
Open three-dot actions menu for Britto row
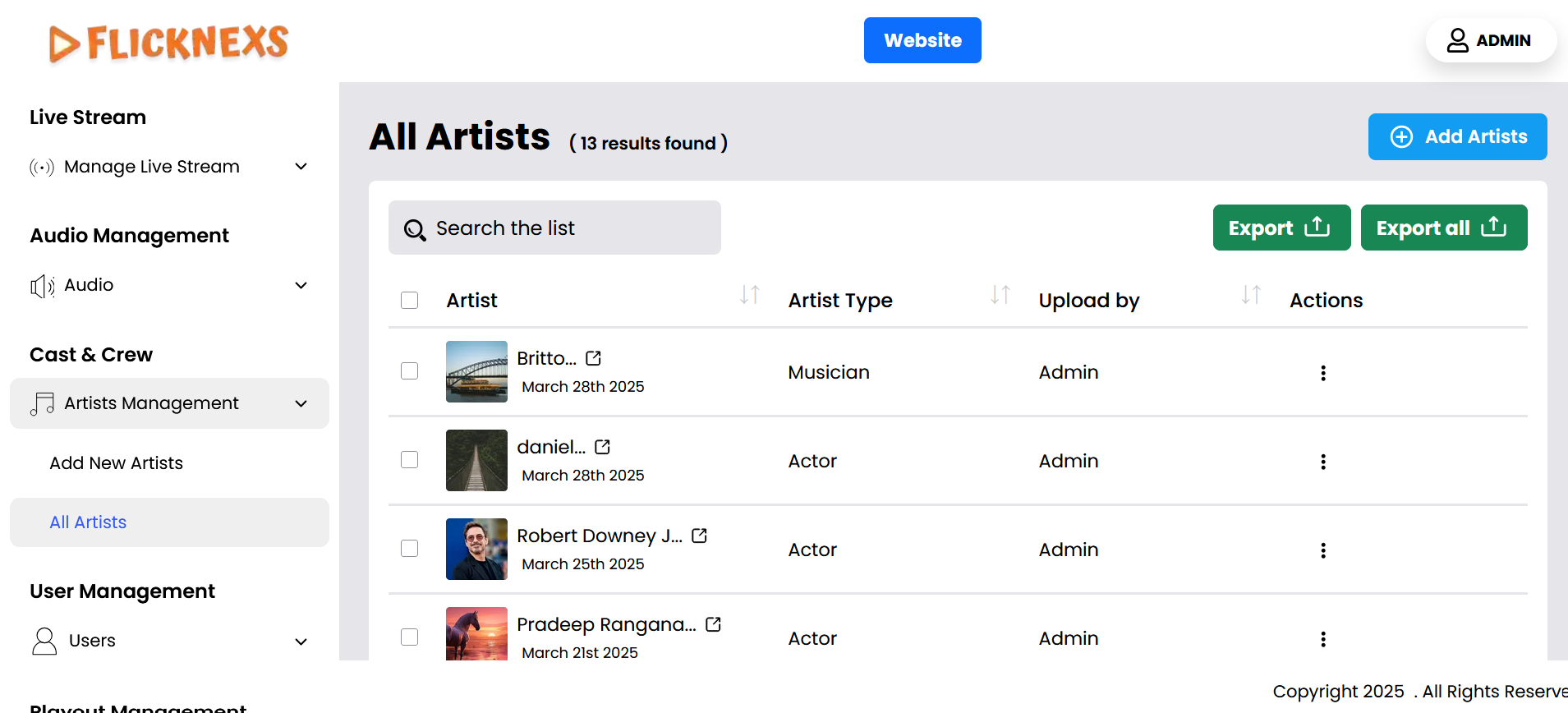1322,373
